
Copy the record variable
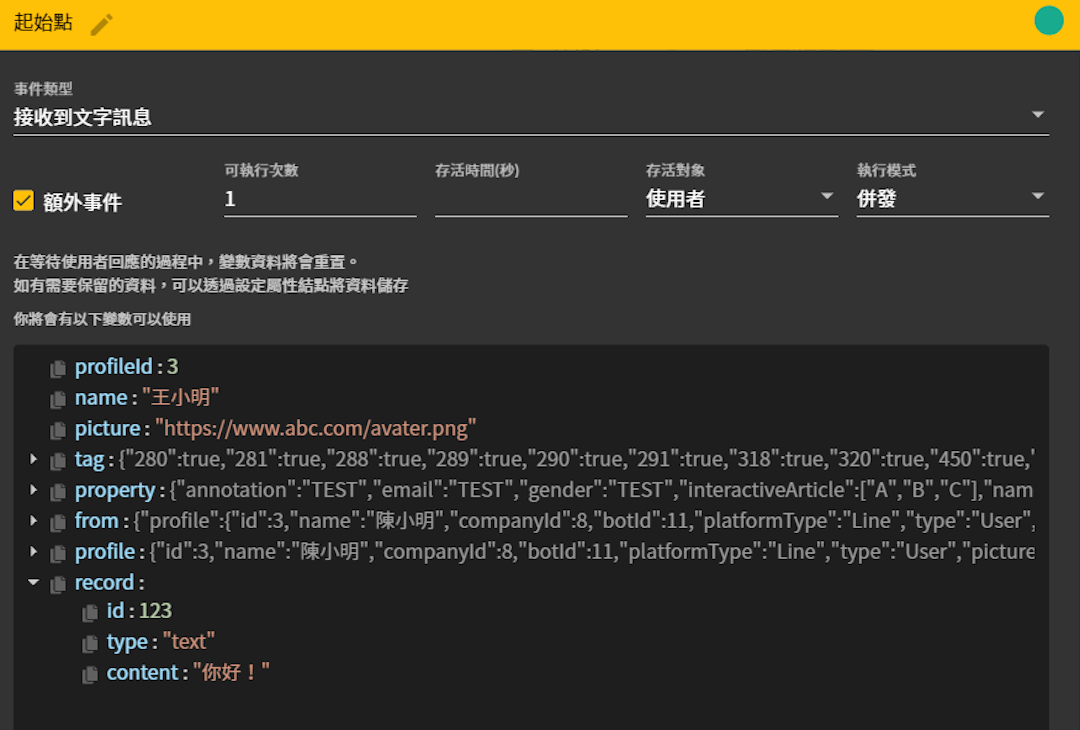58,585
